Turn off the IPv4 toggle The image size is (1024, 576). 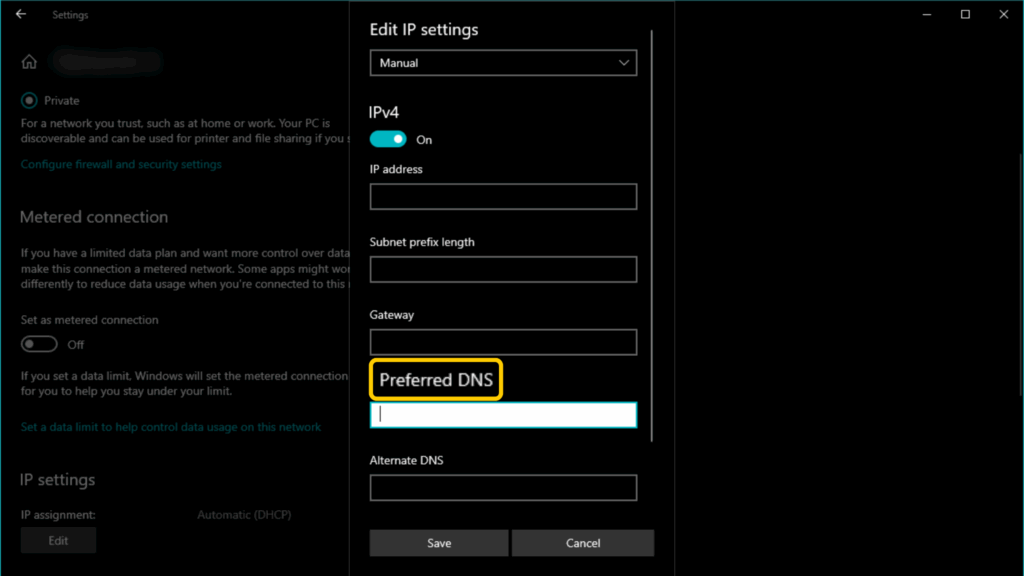coord(388,139)
